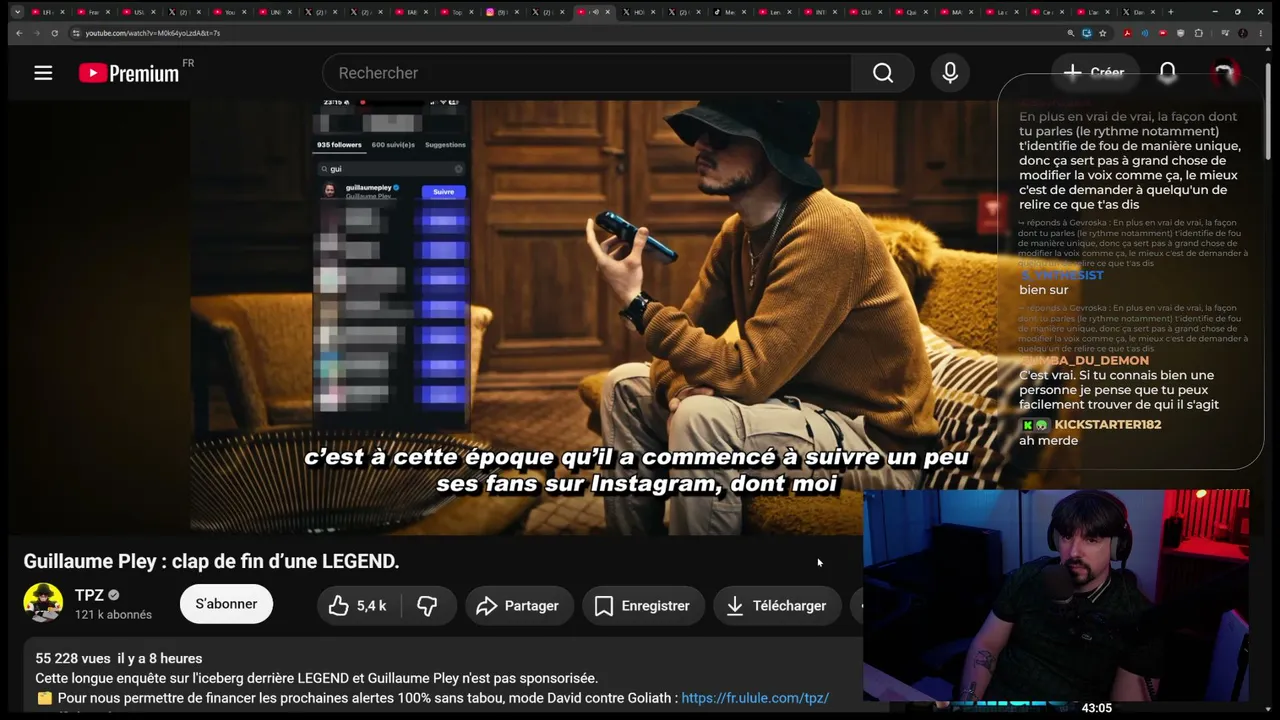Image resolution: width=1280 pixels, height=720 pixels.
Task: Open the TPZ channel avatar
Action: pyautogui.click(x=43, y=603)
